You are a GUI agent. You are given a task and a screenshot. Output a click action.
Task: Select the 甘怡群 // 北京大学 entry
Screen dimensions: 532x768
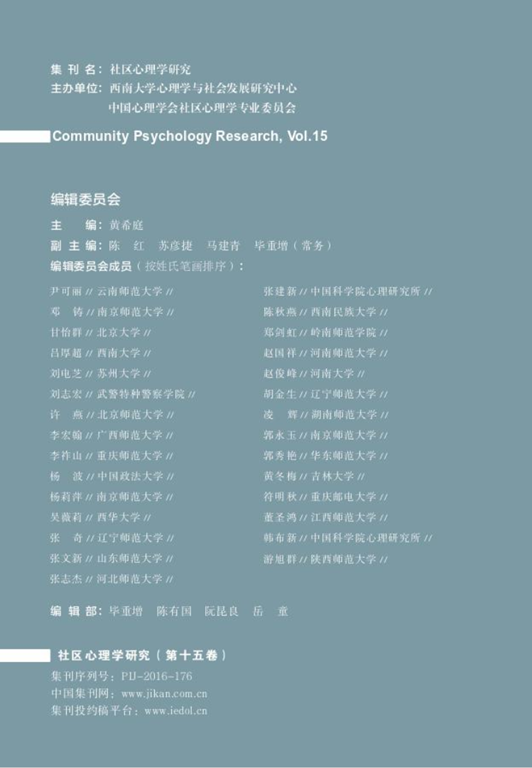pyautogui.click(x=100, y=333)
